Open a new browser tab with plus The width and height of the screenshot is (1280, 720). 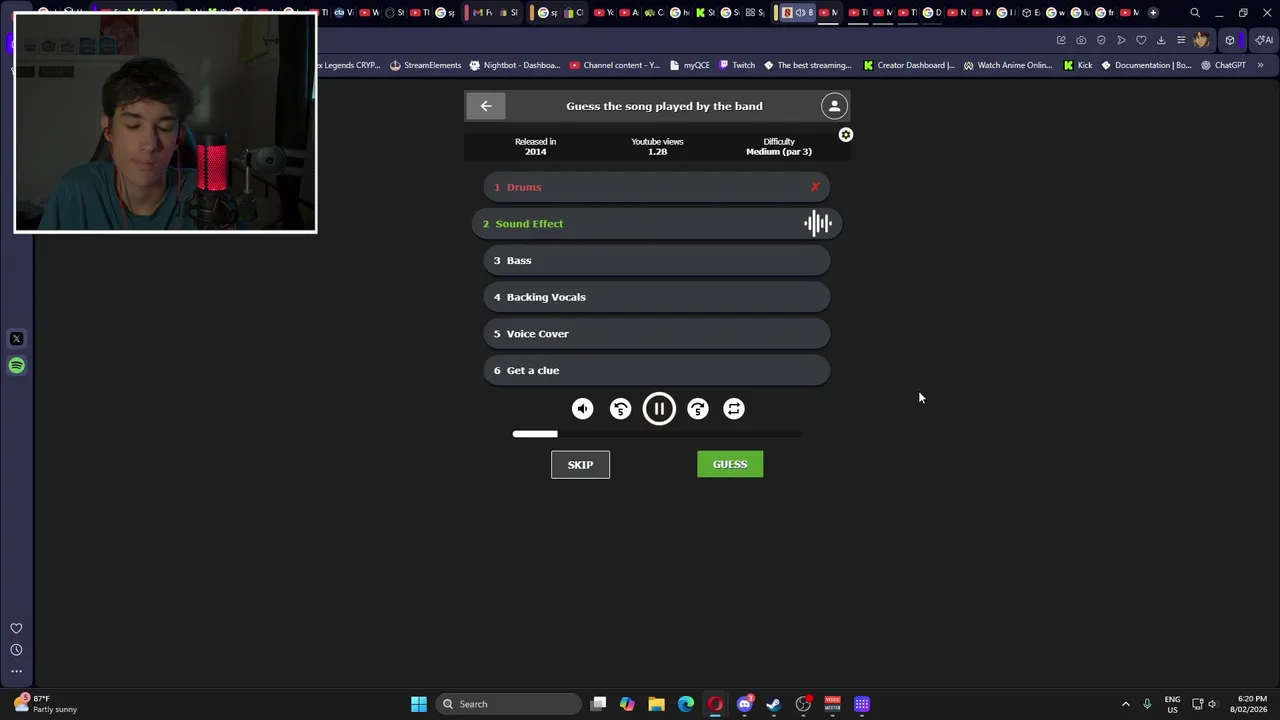pos(1153,13)
